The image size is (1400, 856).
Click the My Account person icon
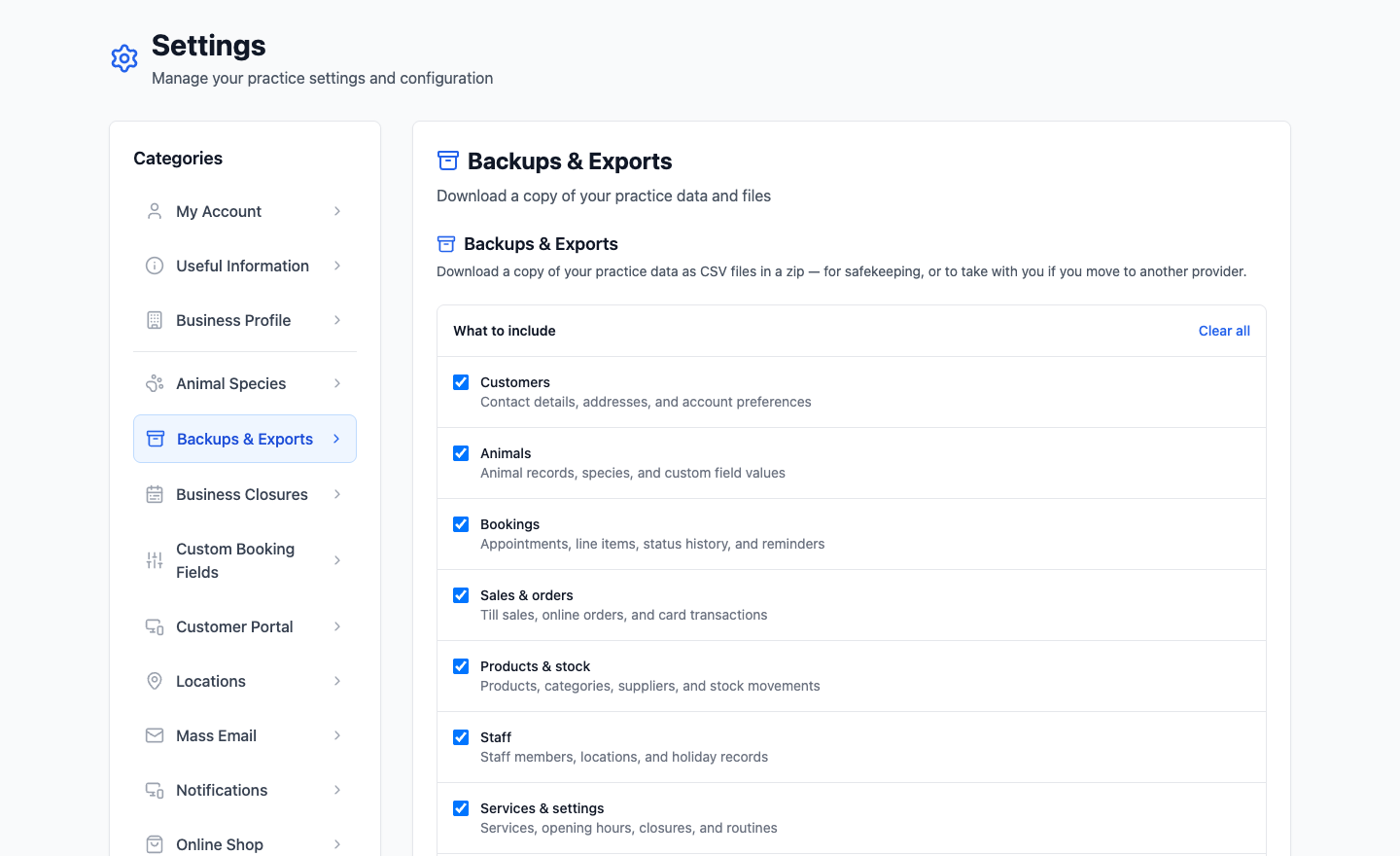click(x=155, y=211)
